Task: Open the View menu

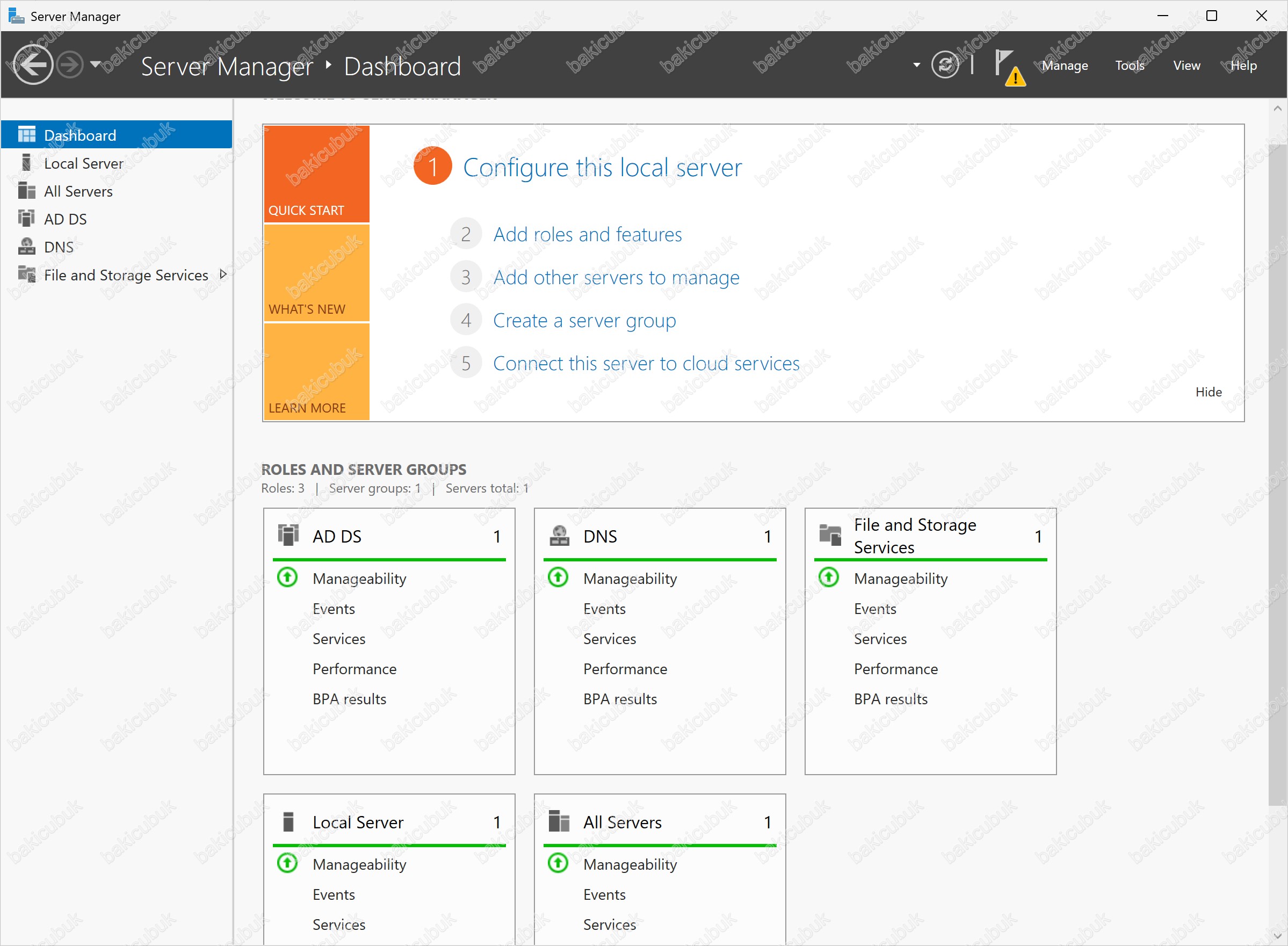Action: [x=1186, y=66]
